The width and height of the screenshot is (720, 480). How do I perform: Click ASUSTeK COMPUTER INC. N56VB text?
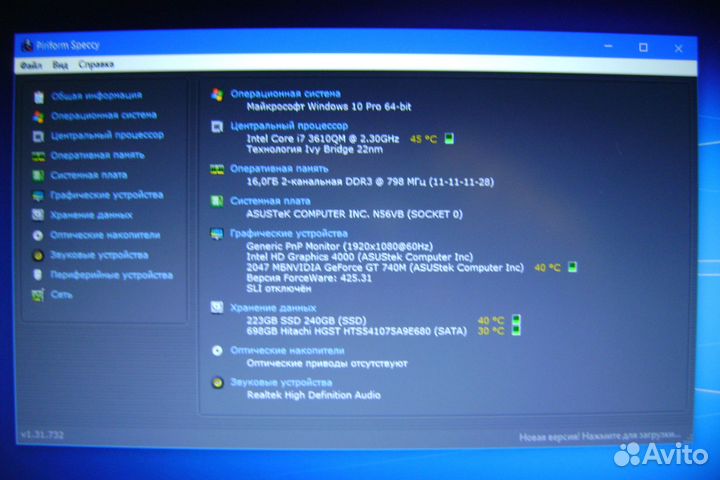(354, 214)
